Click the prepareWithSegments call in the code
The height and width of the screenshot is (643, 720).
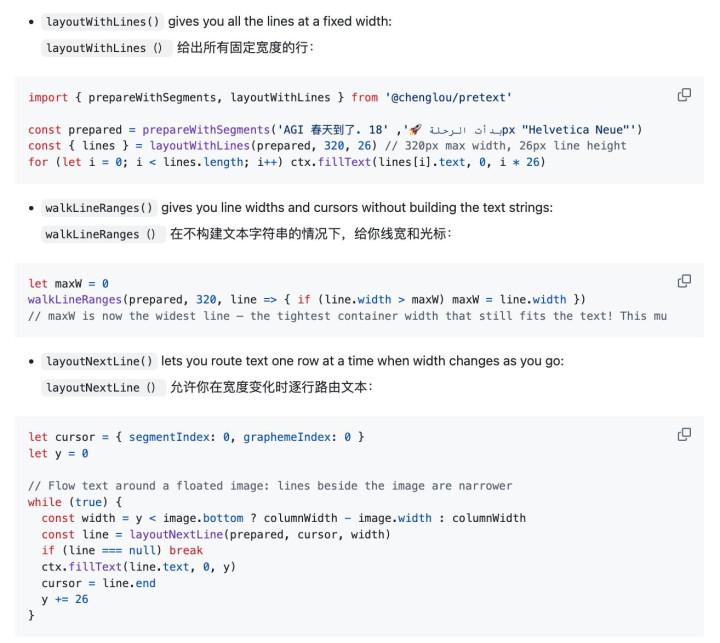coord(207,130)
